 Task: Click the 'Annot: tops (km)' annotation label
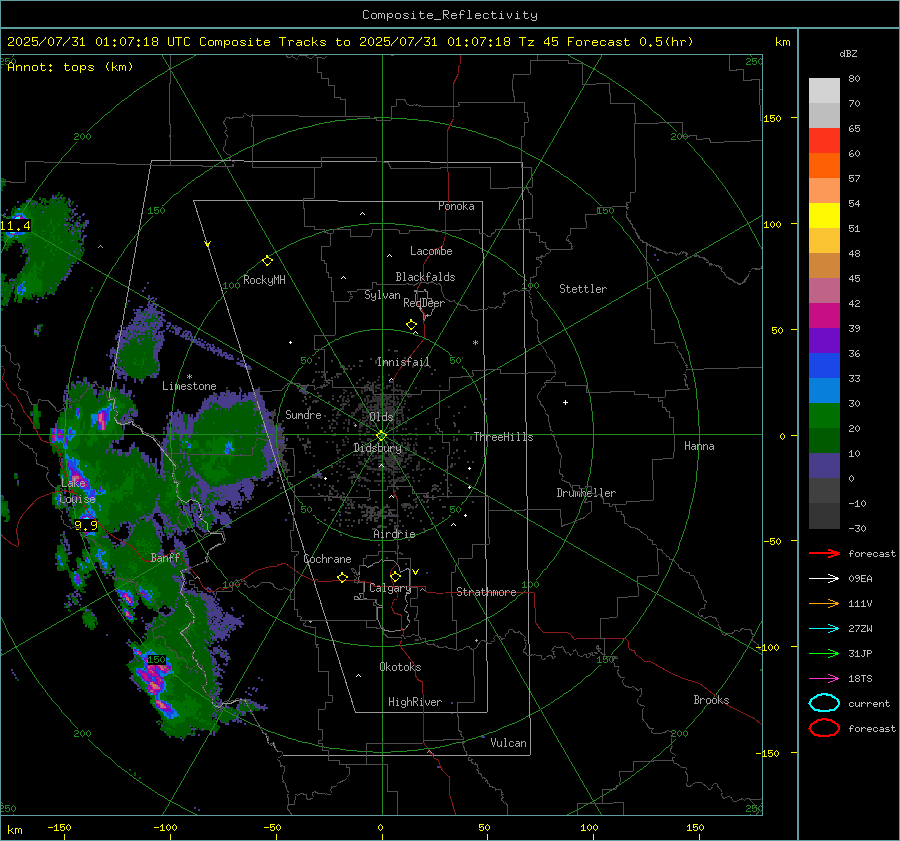click(x=70, y=67)
